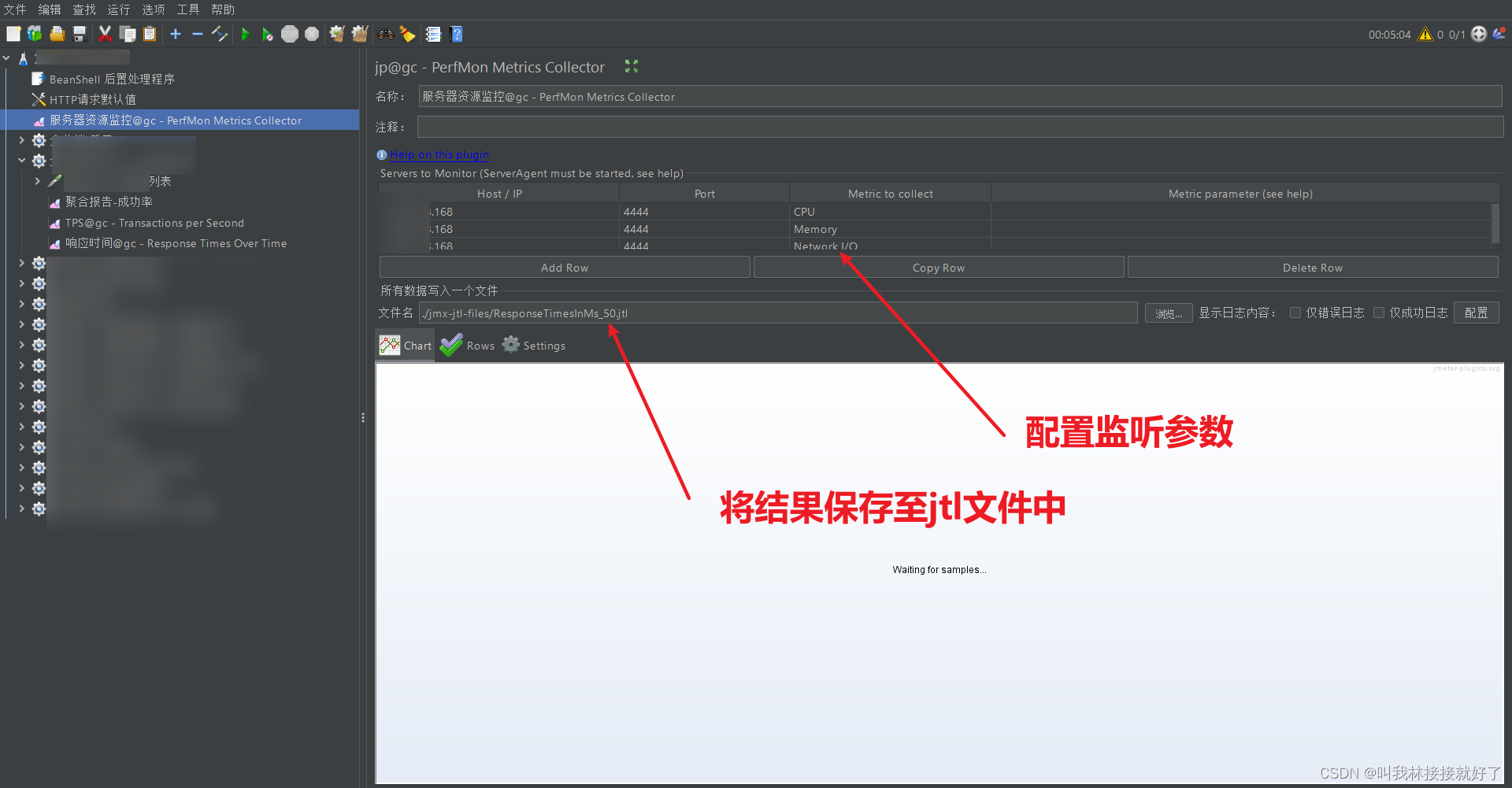
Task: Save the test plan with the floppy icon
Action: click(79, 34)
